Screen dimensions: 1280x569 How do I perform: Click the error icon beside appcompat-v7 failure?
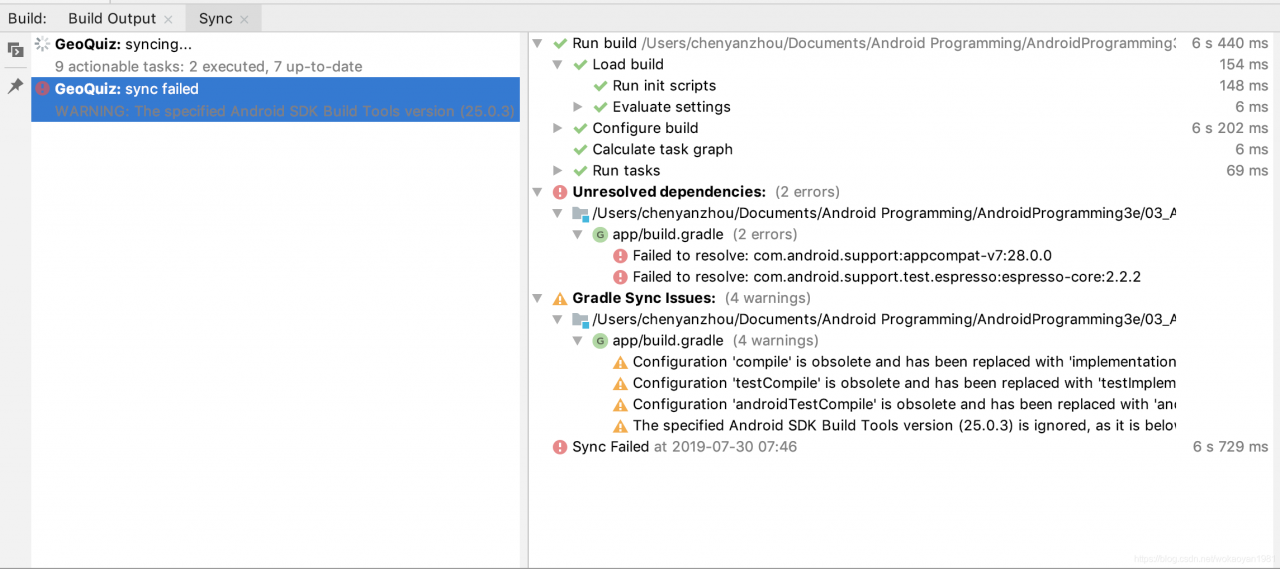coord(620,256)
